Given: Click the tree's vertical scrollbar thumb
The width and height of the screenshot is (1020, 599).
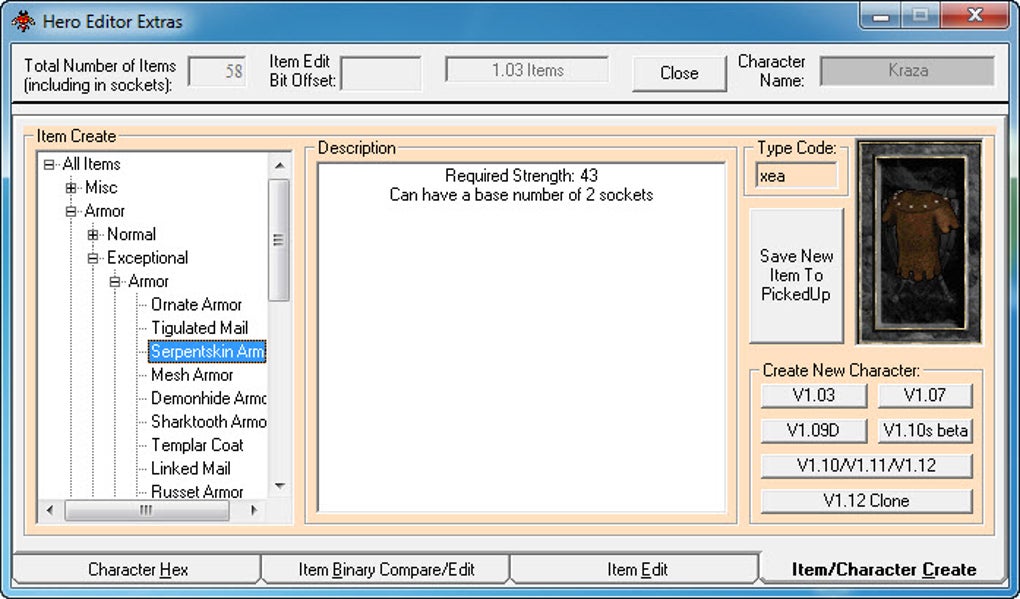Looking at the screenshot, I should [279, 240].
